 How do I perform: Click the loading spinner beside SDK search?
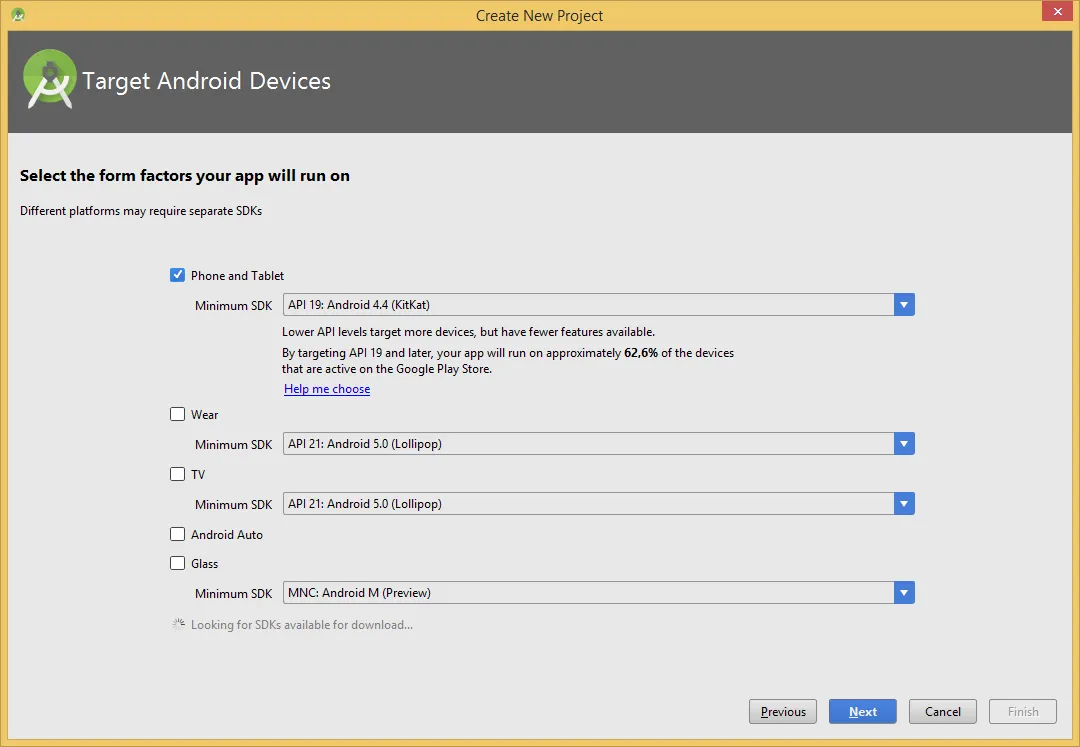tap(178, 624)
